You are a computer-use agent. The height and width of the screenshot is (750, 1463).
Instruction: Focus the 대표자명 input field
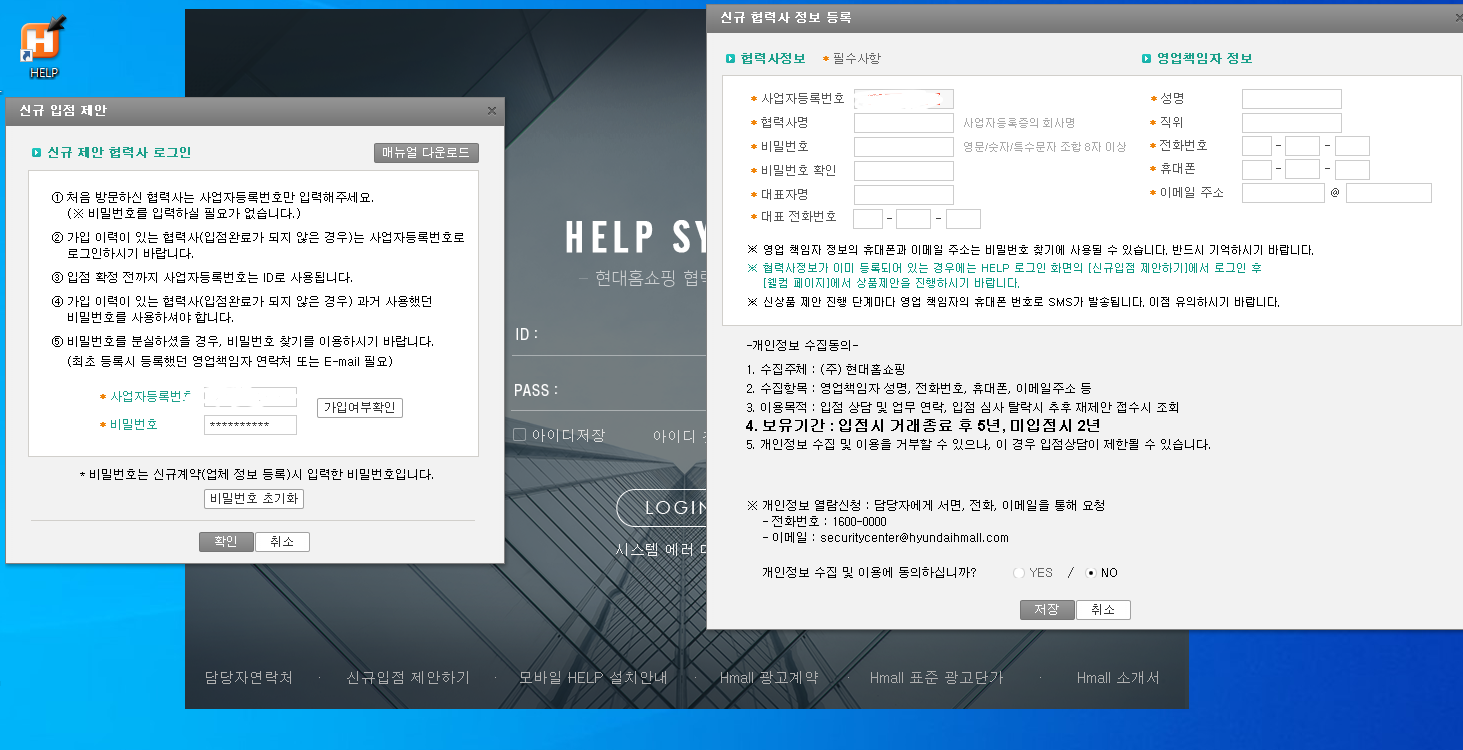tap(904, 195)
